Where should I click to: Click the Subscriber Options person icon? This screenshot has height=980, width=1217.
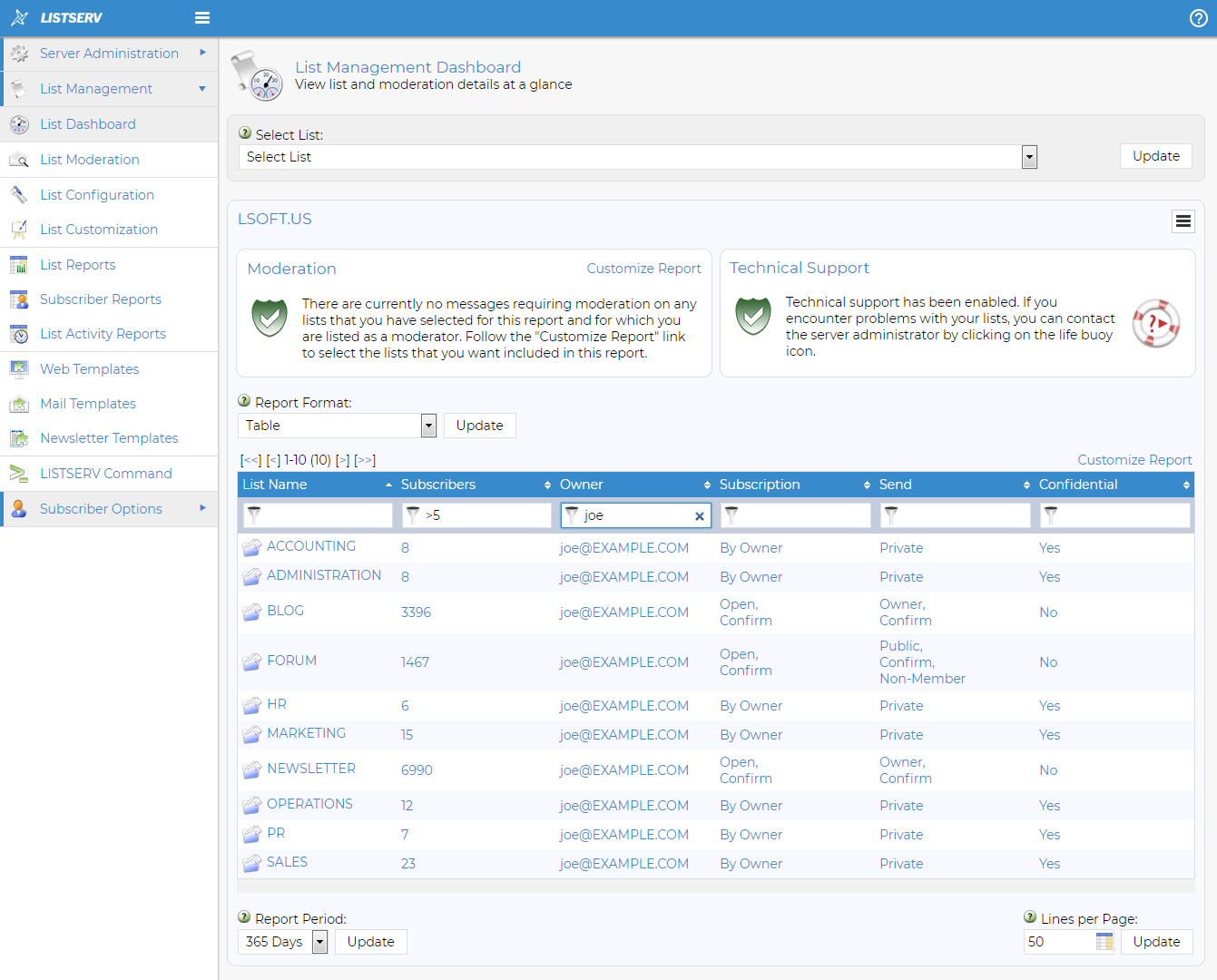tap(19, 509)
